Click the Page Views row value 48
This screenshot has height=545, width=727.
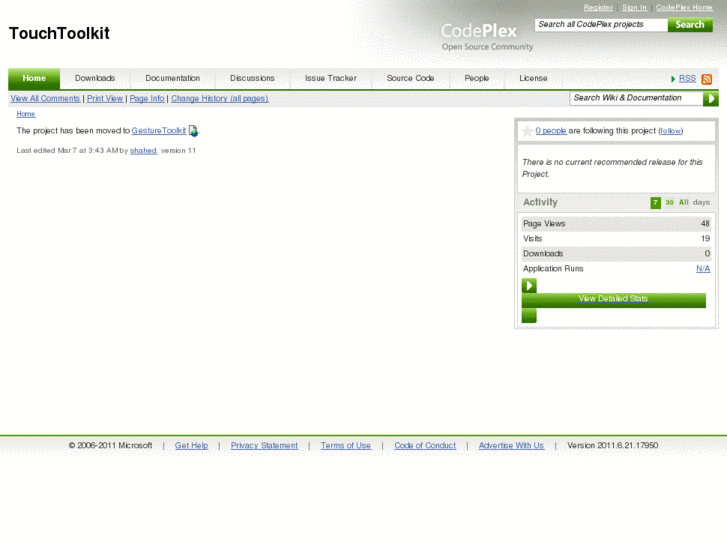[x=705, y=224]
